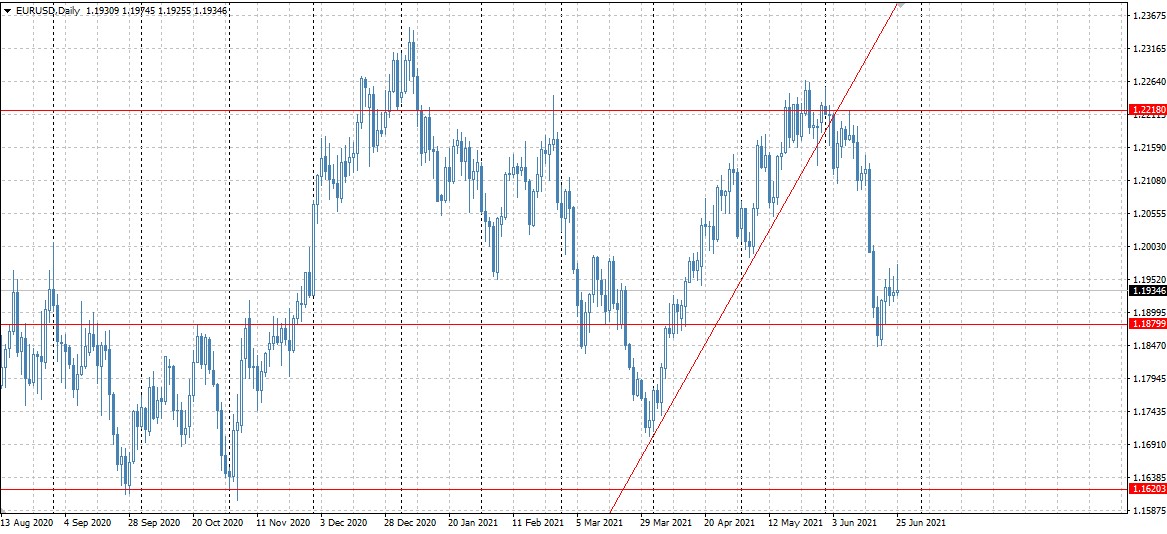Select the red 1.22180 price level tag
Viewport: 1167px width, 534px height.
pyautogui.click(x=1148, y=110)
